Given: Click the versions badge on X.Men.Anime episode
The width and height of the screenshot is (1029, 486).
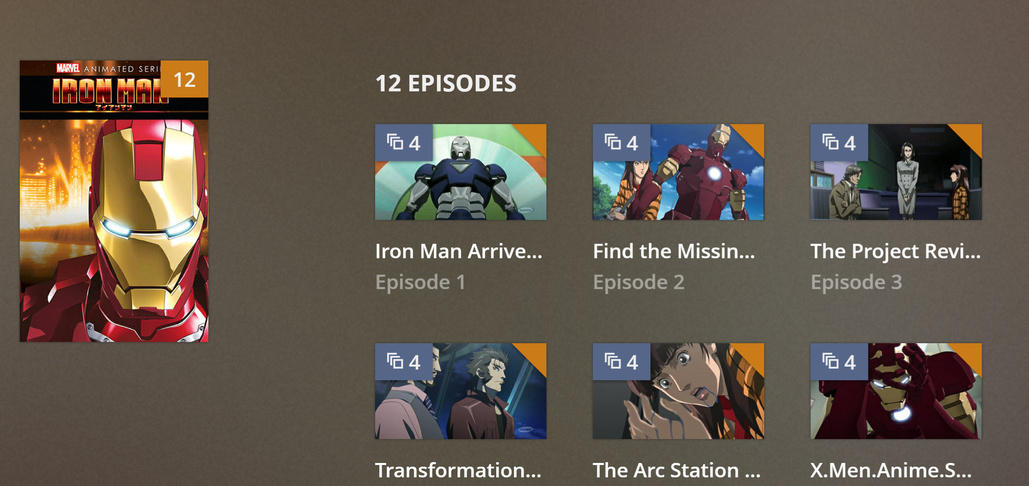Looking at the screenshot, I should click(x=839, y=361).
